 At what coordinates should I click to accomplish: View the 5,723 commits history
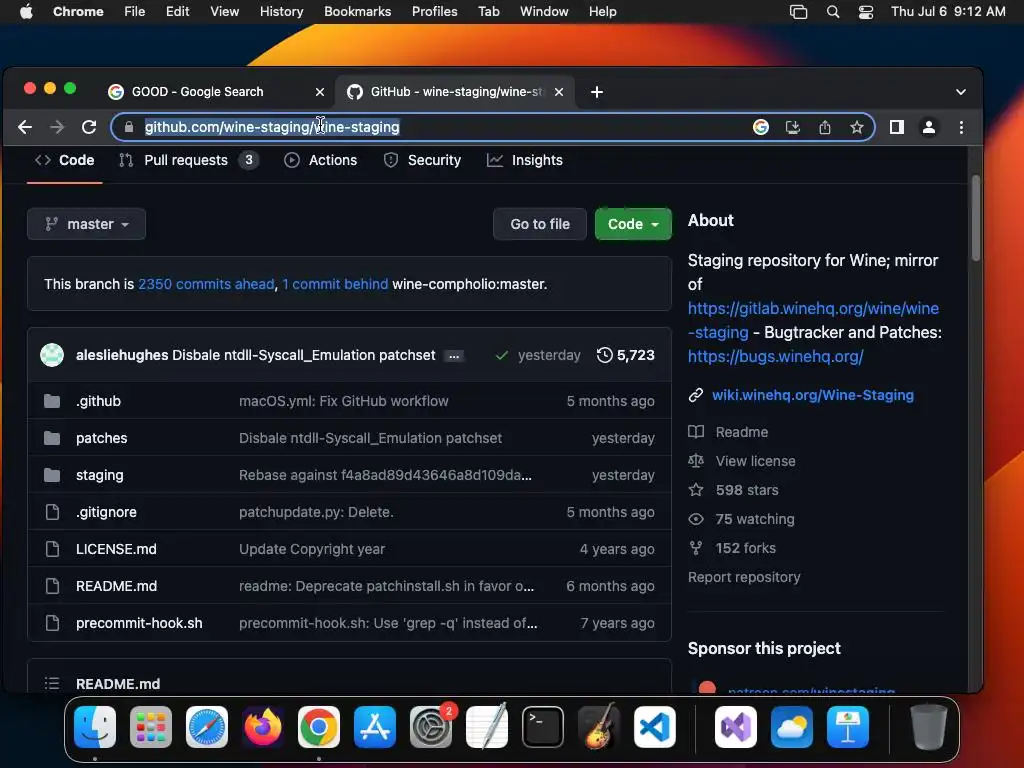click(x=626, y=355)
